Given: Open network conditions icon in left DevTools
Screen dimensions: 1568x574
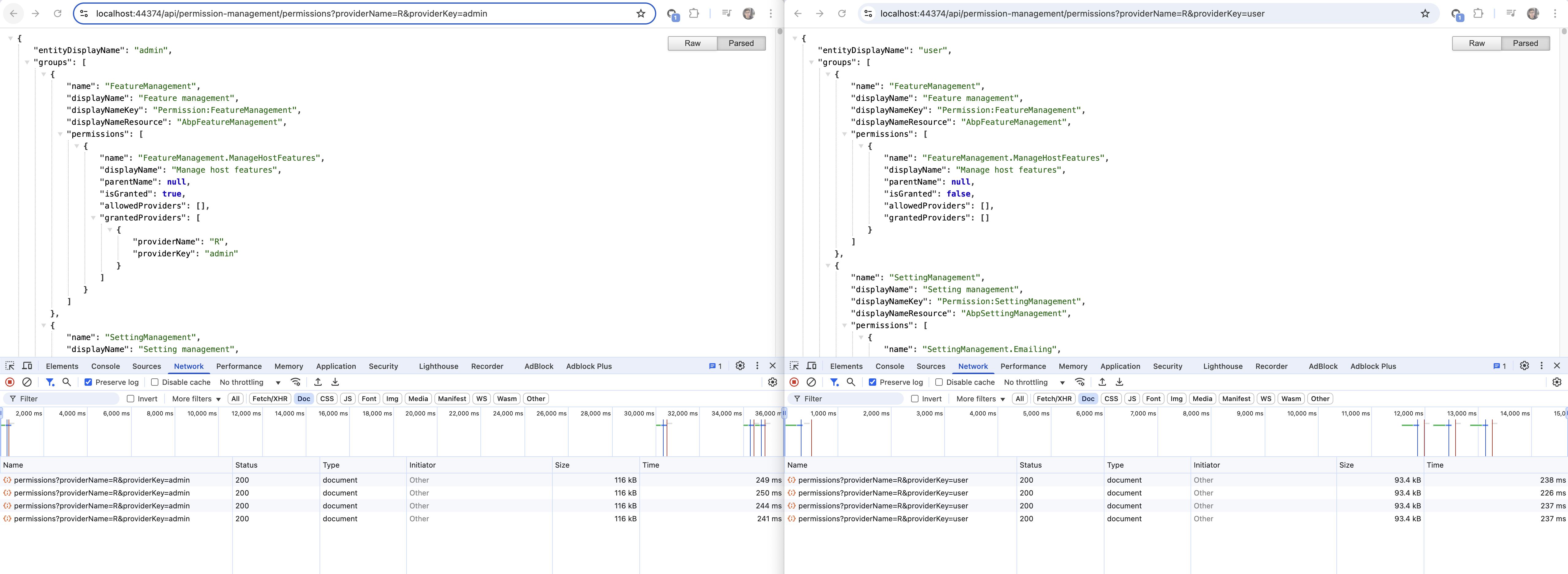Looking at the screenshot, I should [x=296, y=382].
